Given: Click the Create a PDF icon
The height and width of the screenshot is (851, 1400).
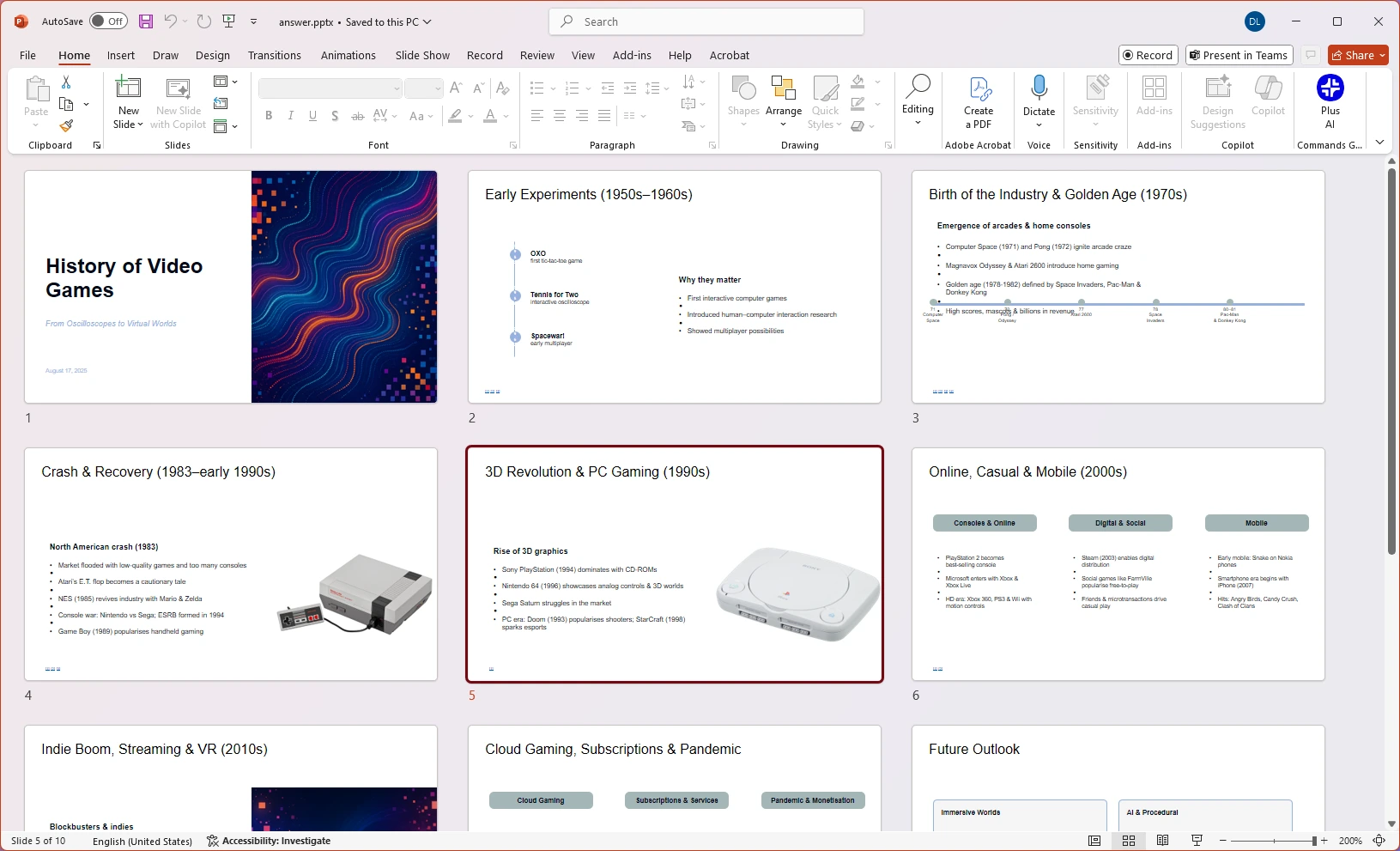Looking at the screenshot, I should pos(979,88).
